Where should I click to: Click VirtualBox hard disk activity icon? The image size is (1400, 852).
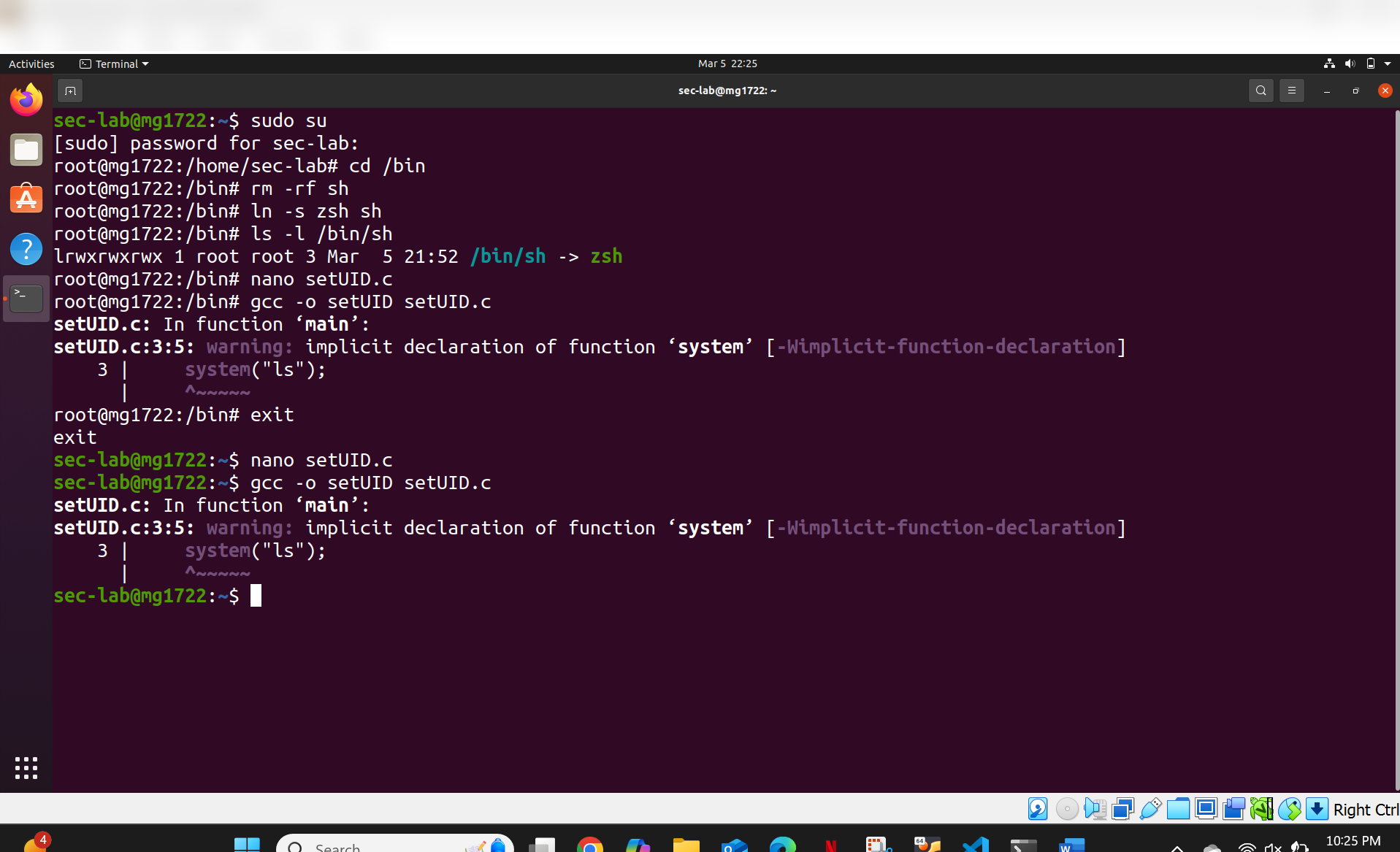click(1038, 809)
